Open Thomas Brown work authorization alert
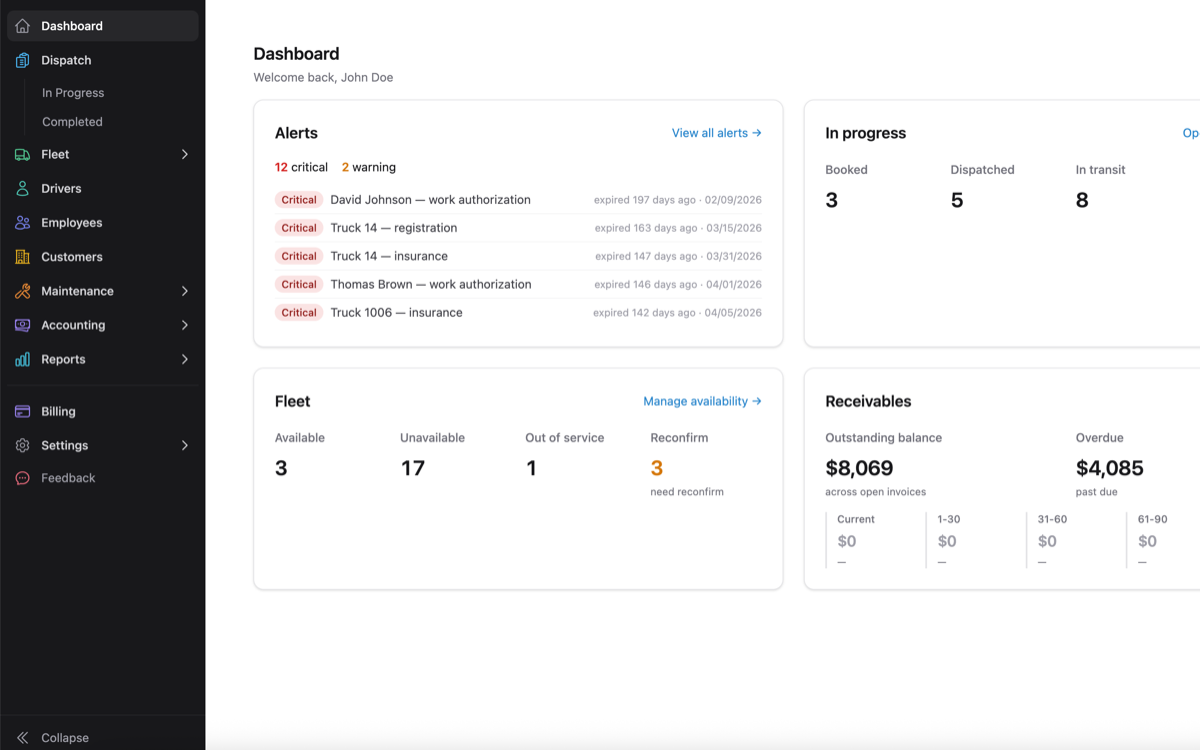1200x750 pixels. [x=518, y=284]
